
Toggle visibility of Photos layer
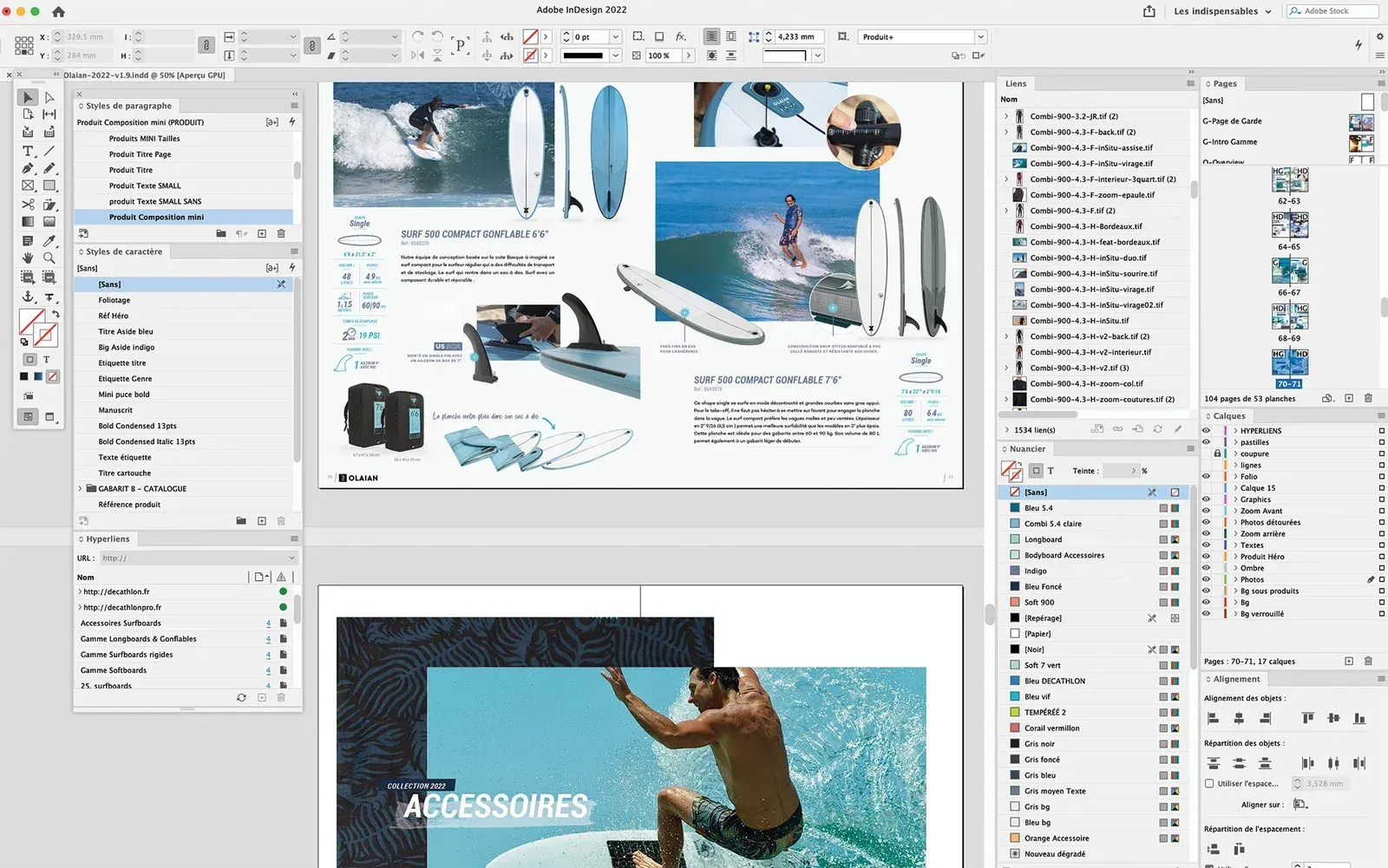tap(1206, 579)
